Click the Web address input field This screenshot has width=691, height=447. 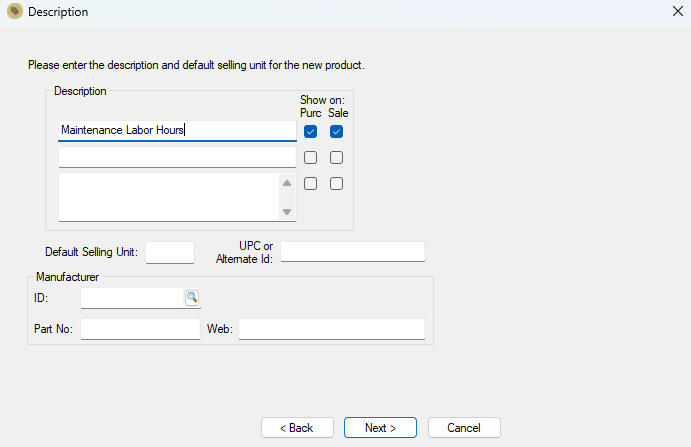pos(332,329)
